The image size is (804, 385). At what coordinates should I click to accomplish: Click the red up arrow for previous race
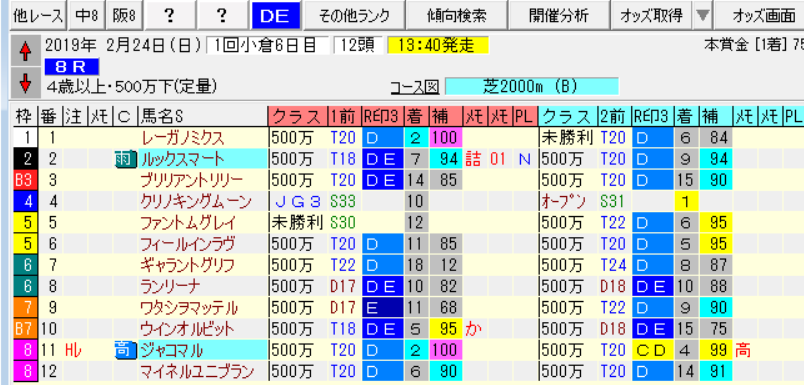pos(25,52)
